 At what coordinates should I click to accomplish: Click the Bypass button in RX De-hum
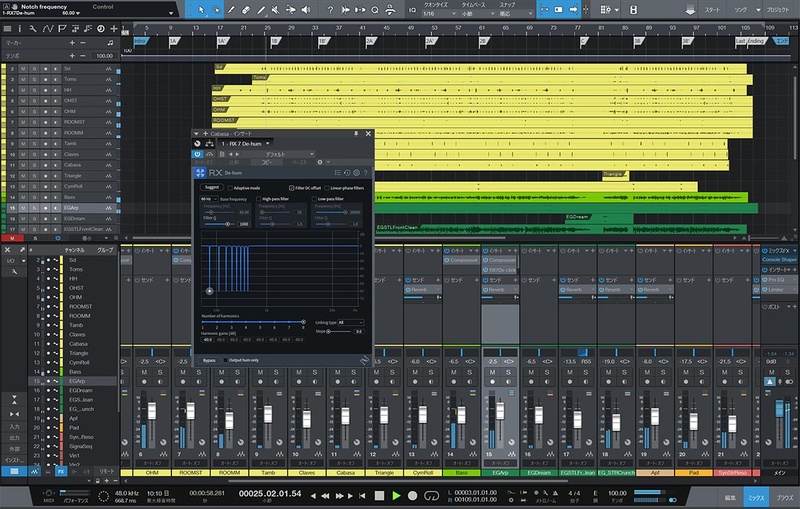(209, 359)
